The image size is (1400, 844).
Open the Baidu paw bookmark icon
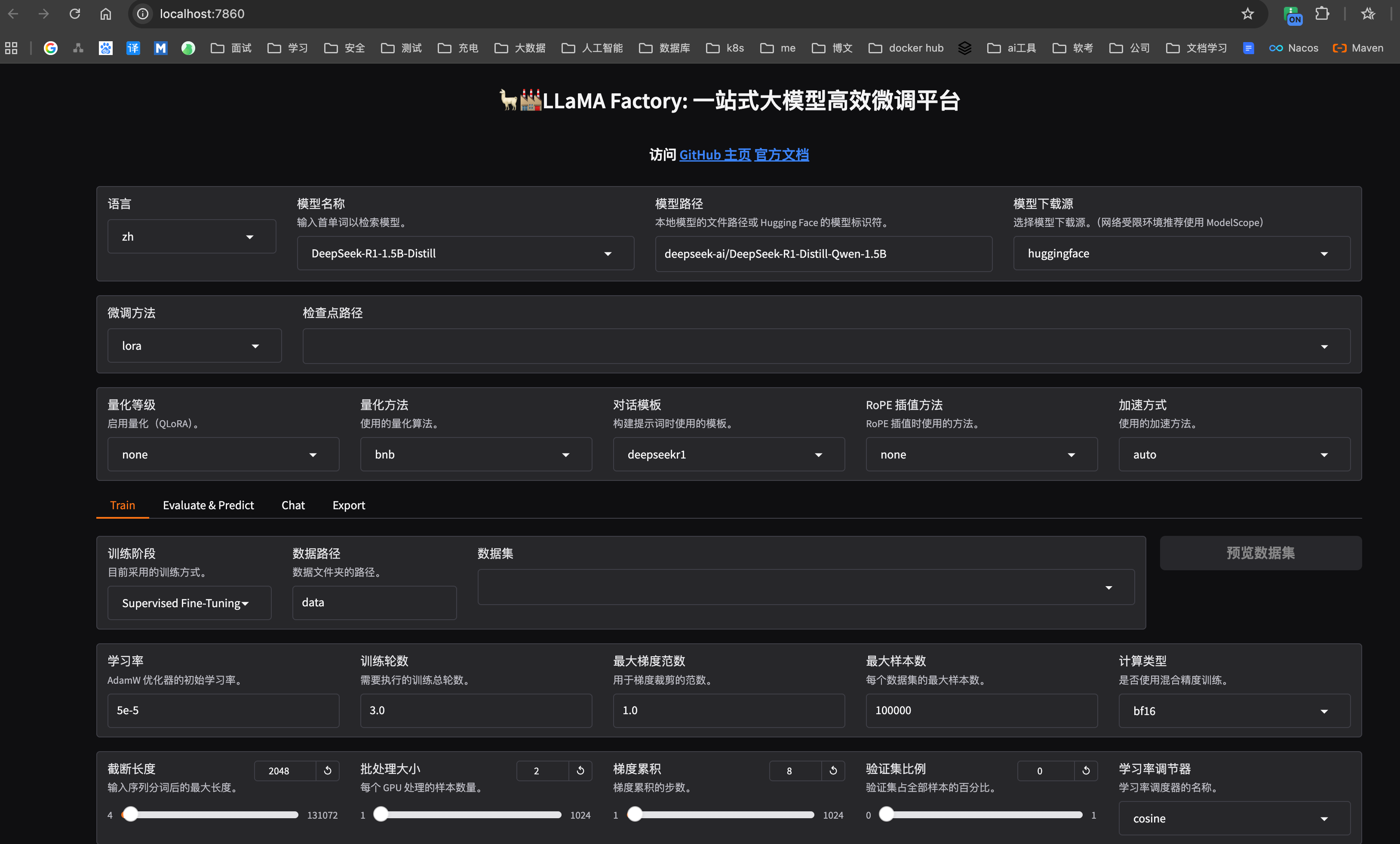pos(106,48)
